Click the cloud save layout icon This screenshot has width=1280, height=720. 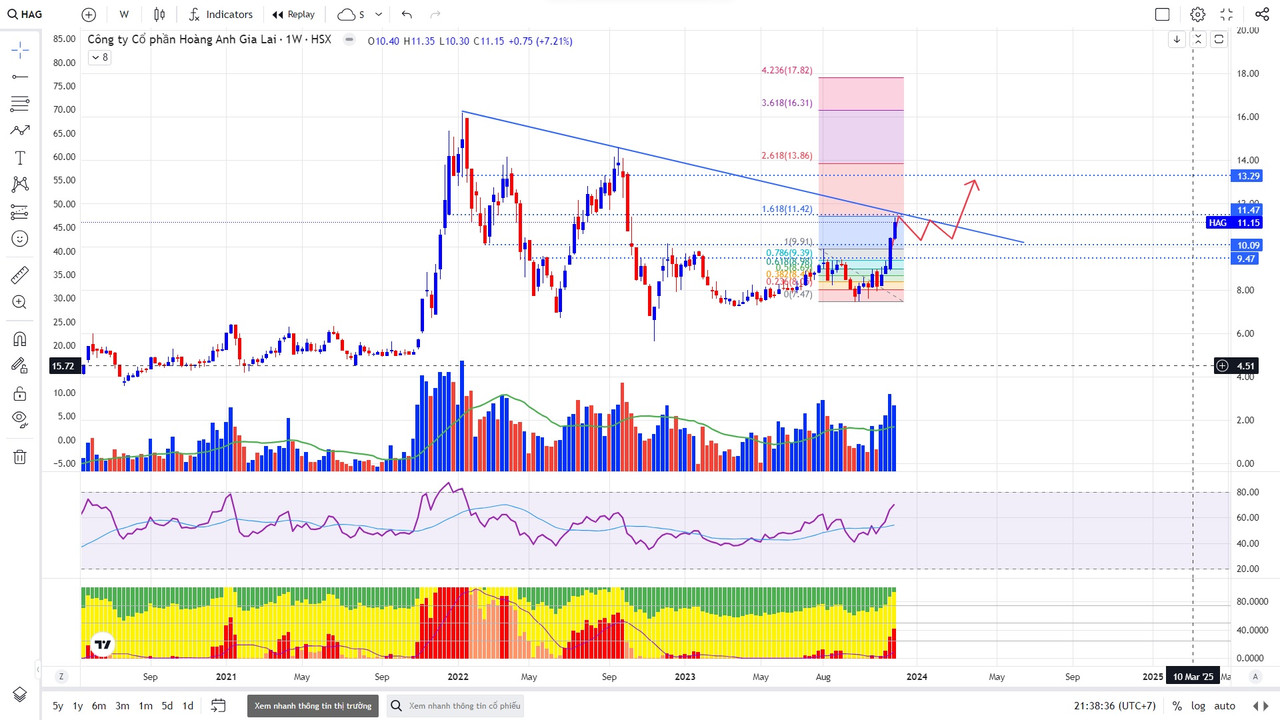click(x=346, y=14)
